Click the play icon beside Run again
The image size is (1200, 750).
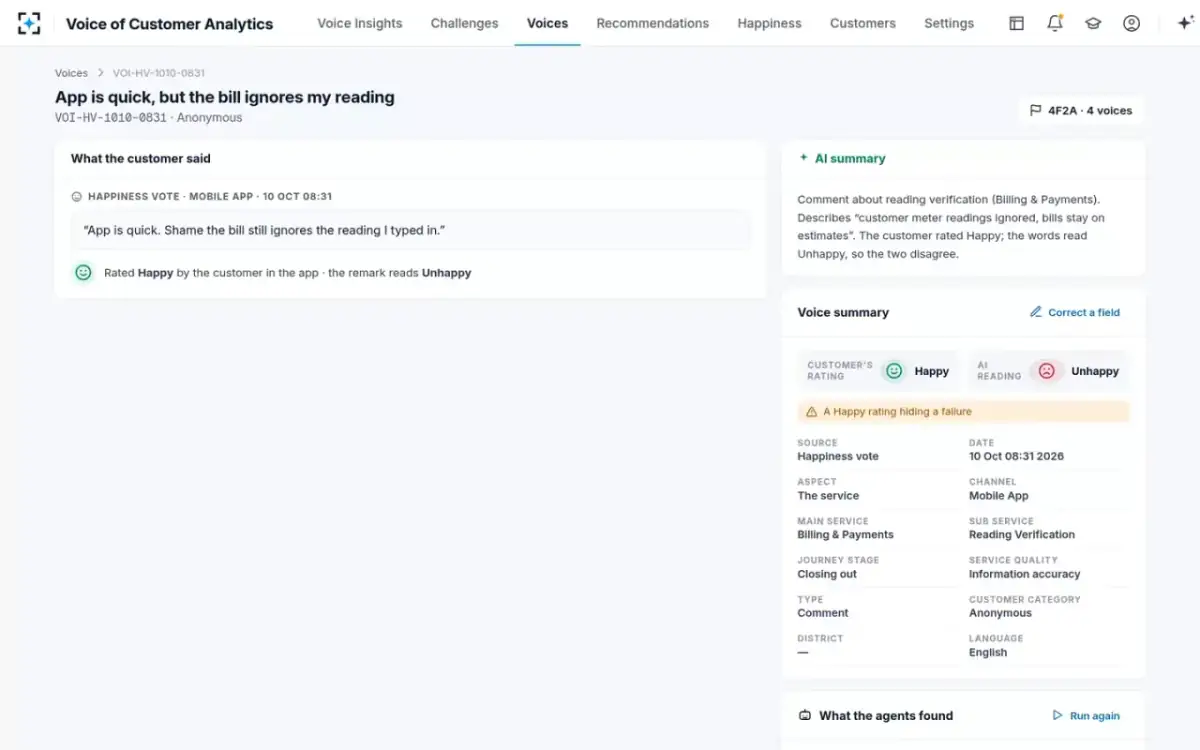1058,716
